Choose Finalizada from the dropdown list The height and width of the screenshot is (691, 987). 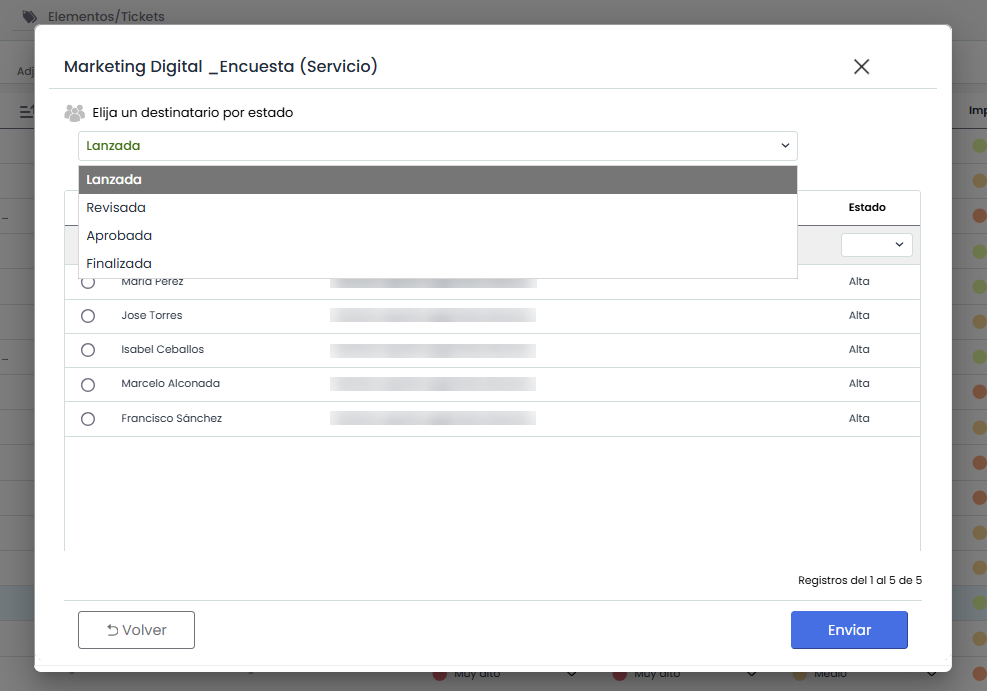[119, 264]
